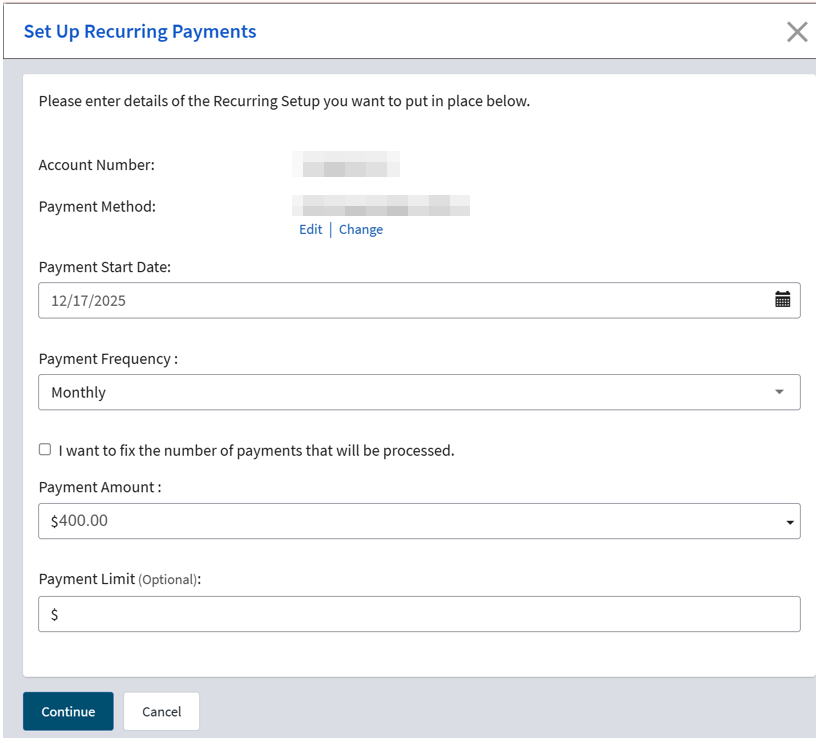
Task: Click the Payment Amount label
Action: [x=100, y=487]
